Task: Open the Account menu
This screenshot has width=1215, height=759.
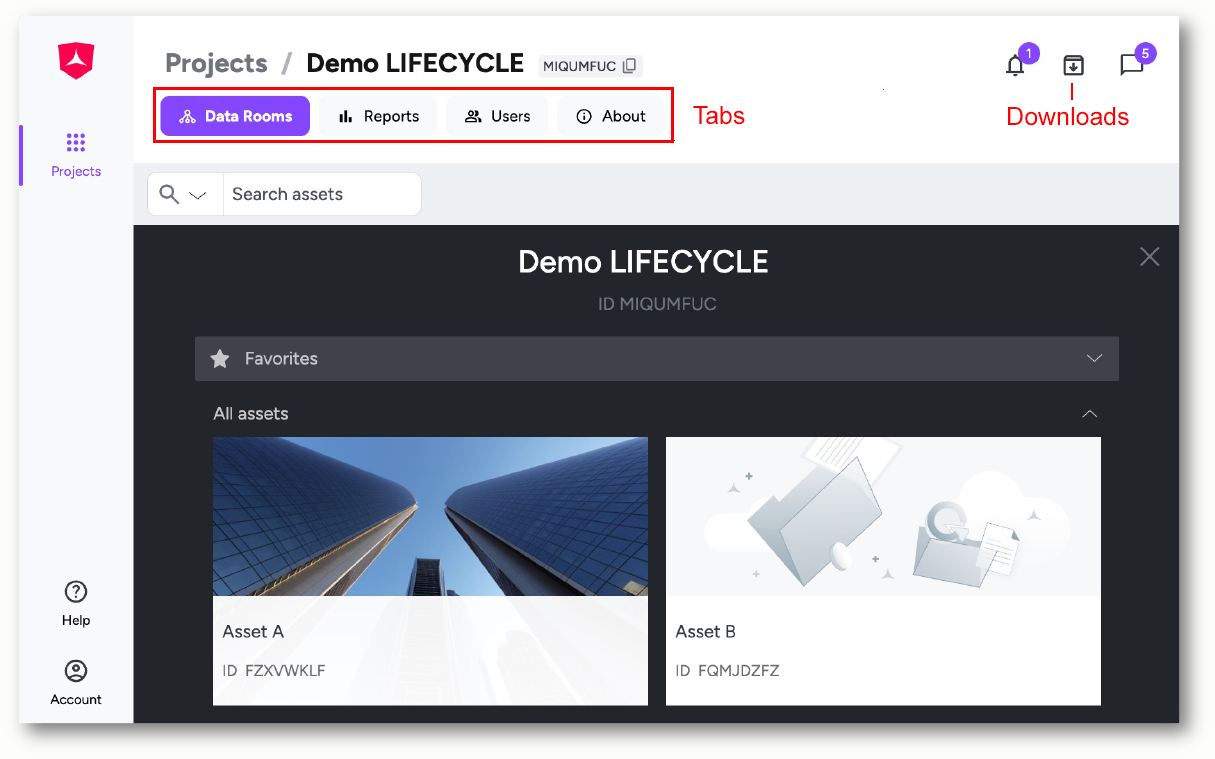Action: click(x=76, y=683)
